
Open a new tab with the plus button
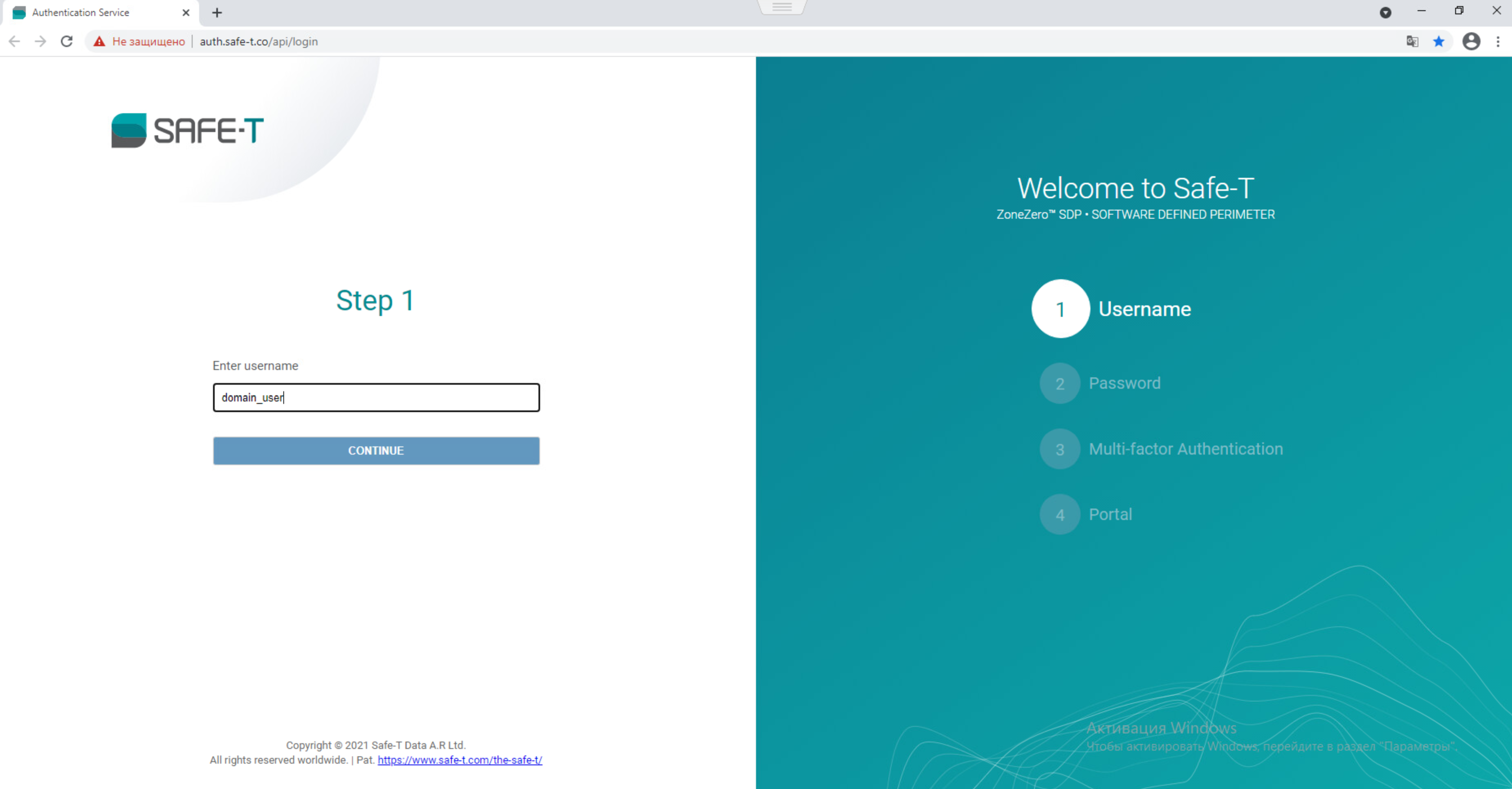tap(217, 12)
